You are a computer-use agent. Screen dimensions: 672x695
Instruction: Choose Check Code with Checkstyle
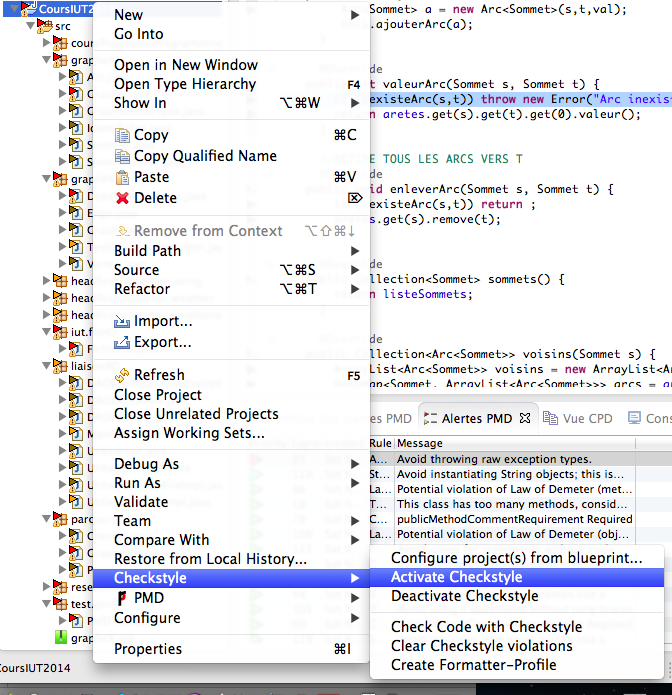[x=486, y=627]
